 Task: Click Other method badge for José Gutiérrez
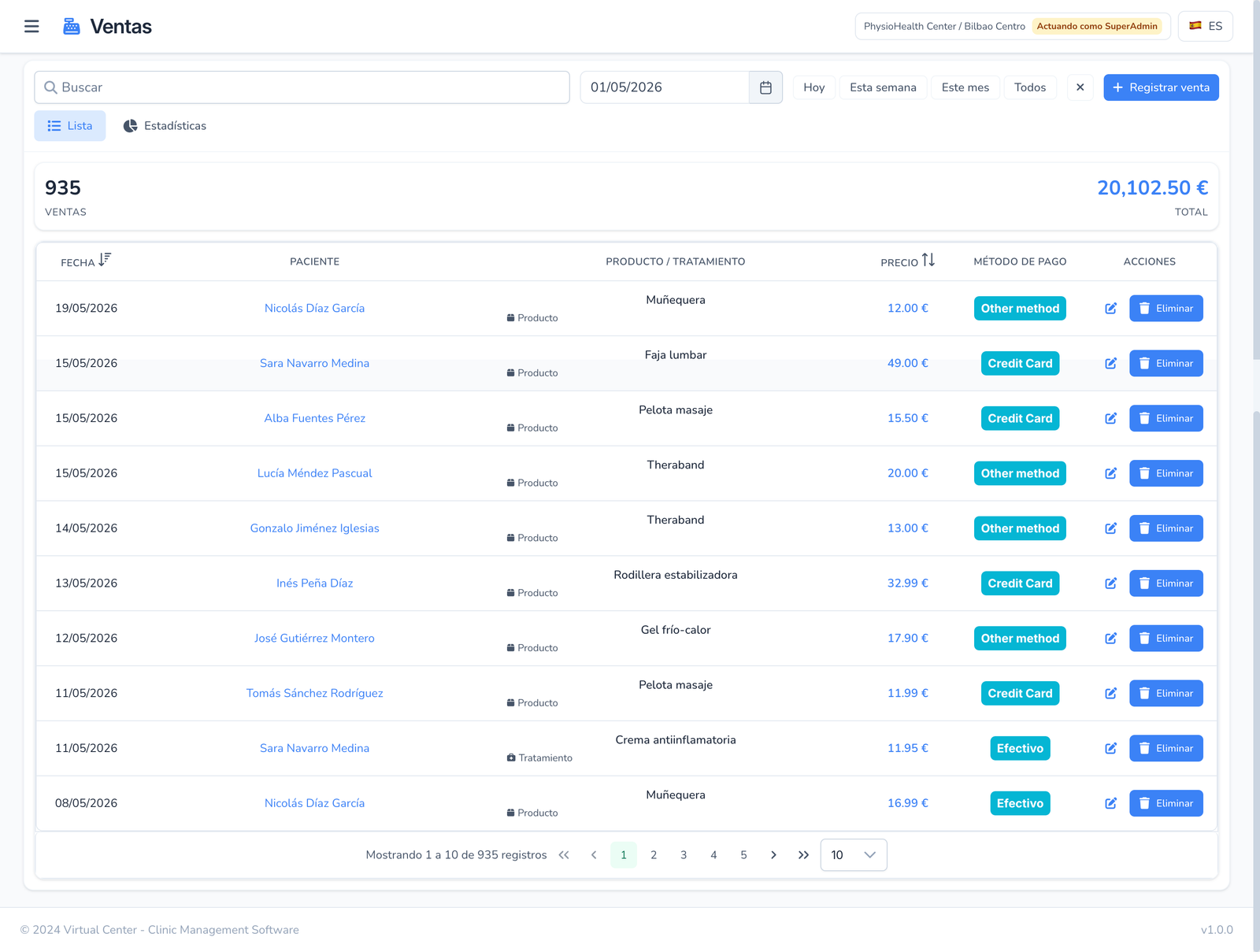(x=1020, y=639)
